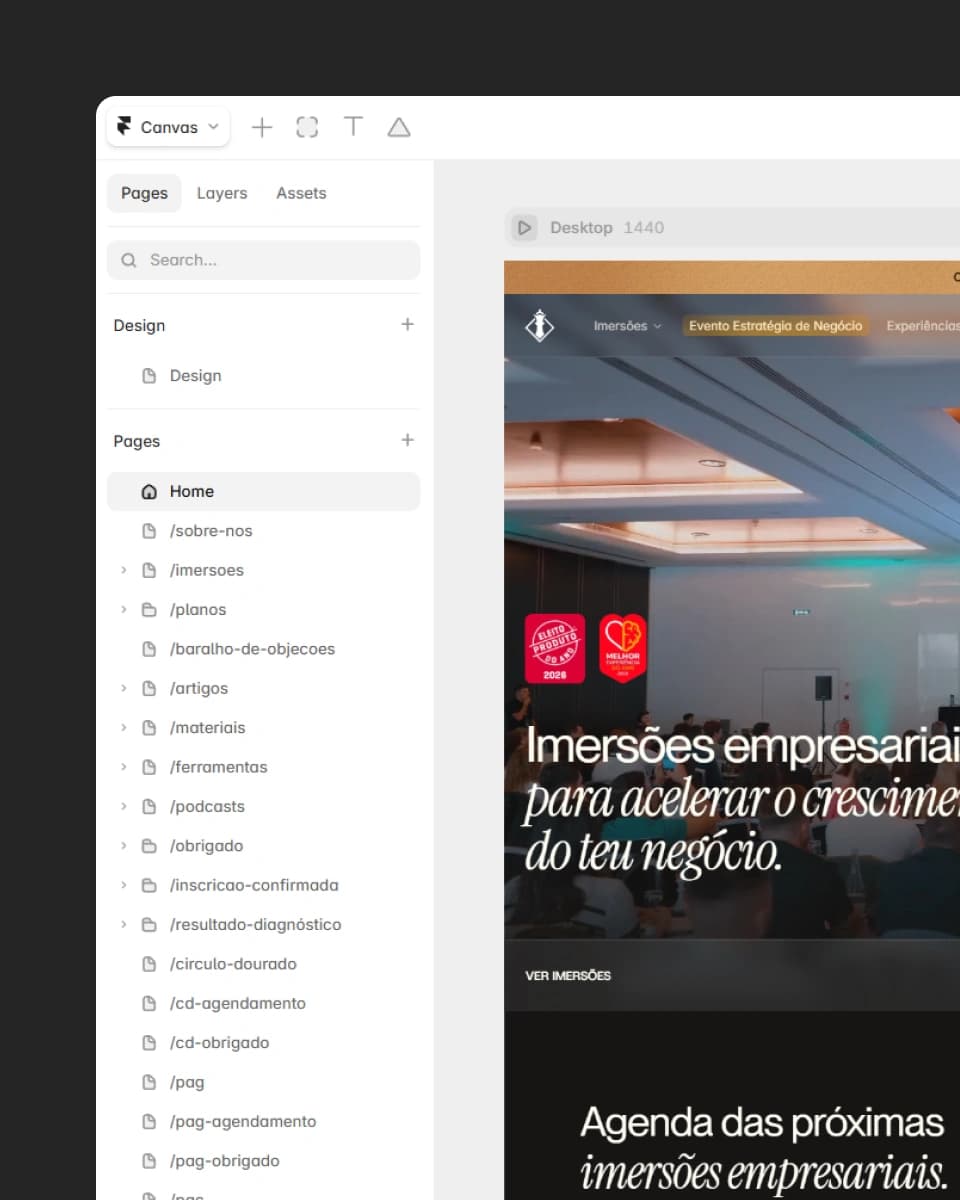Click the Eleito Produto do Ano badge

pyautogui.click(x=555, y=649)
